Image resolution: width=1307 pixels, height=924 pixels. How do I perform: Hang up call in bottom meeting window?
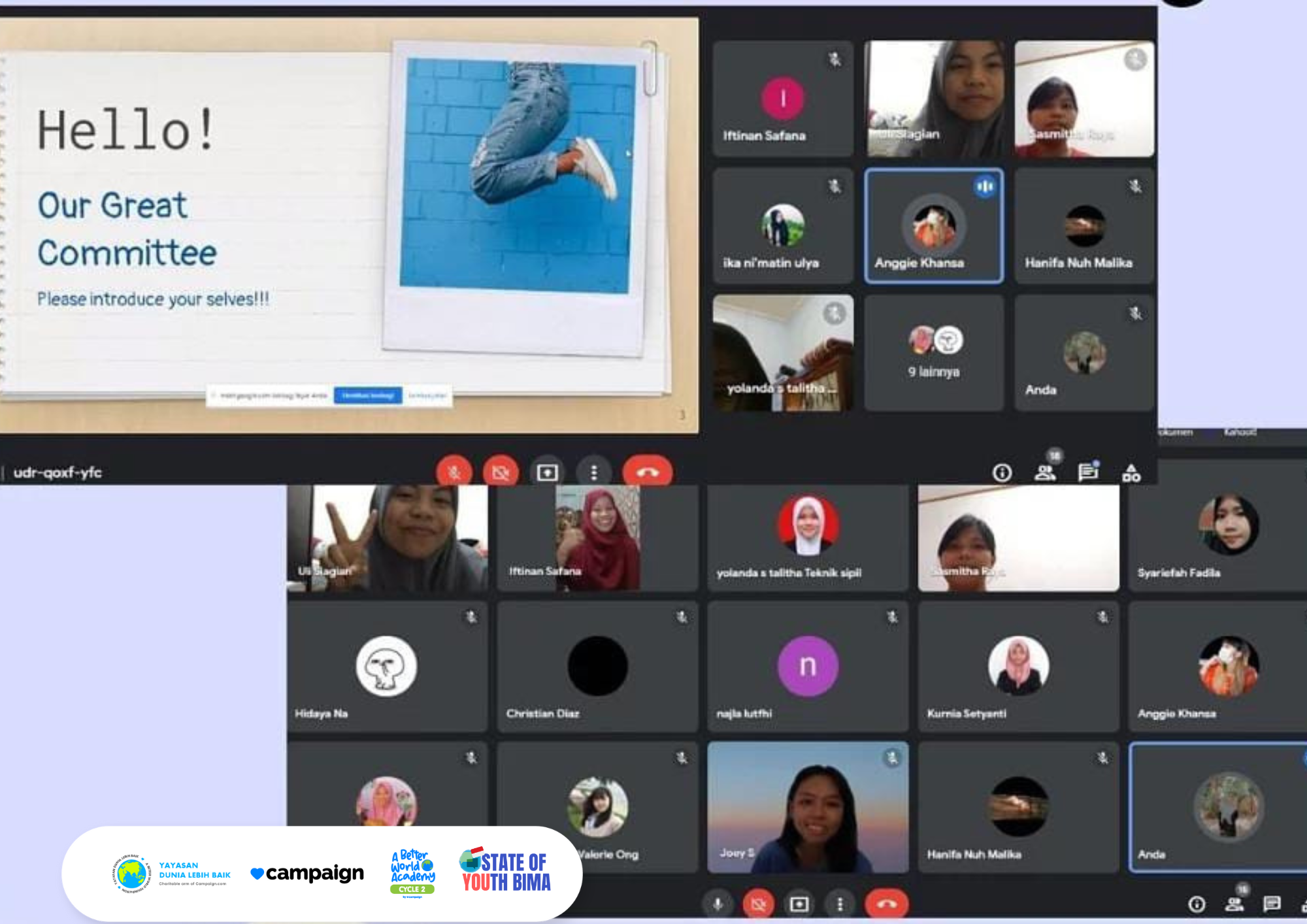pyautogui.click(x=886, y=904)
